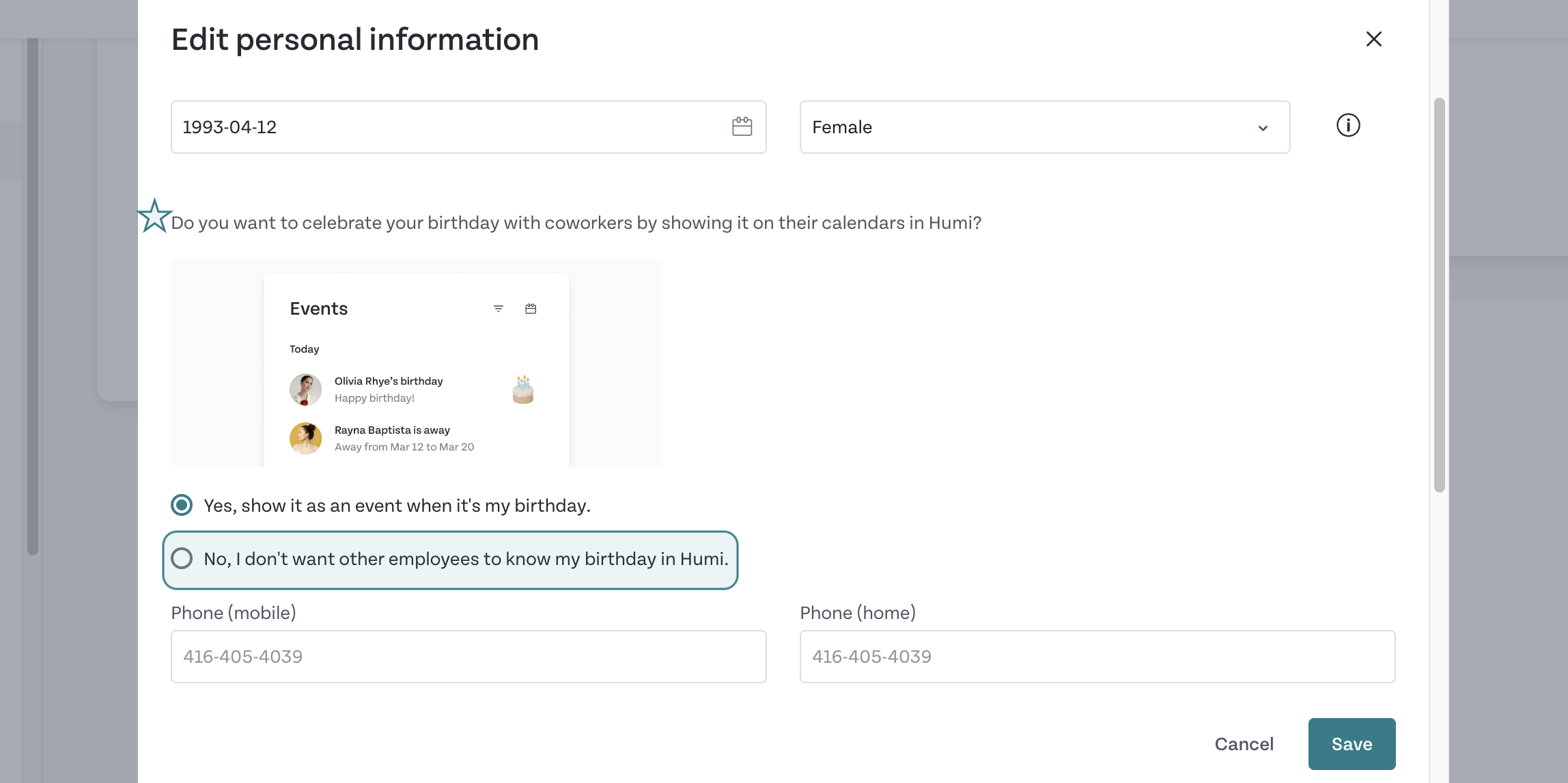The height and width of the screenshot is (783, 1568).
Task: Click the gender dropdown chevron arrow
Action: click(1263, 128)
